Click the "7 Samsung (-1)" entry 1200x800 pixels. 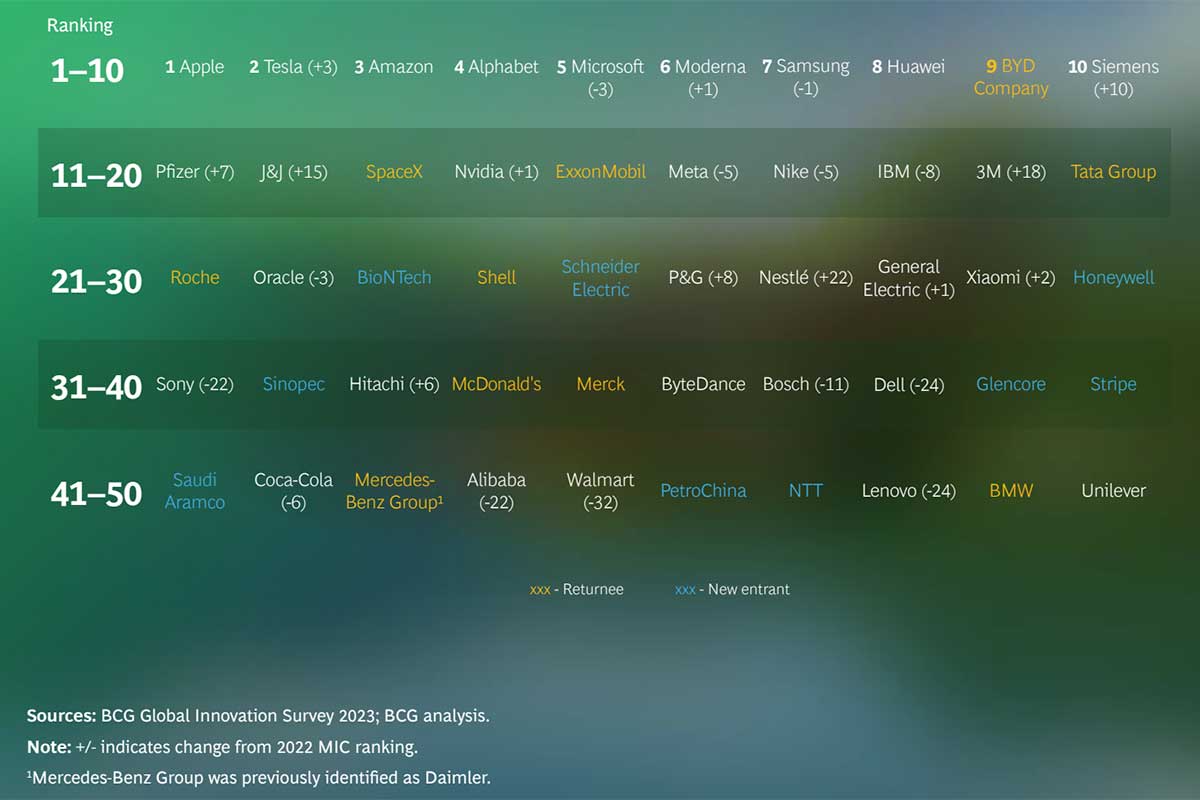805,77
